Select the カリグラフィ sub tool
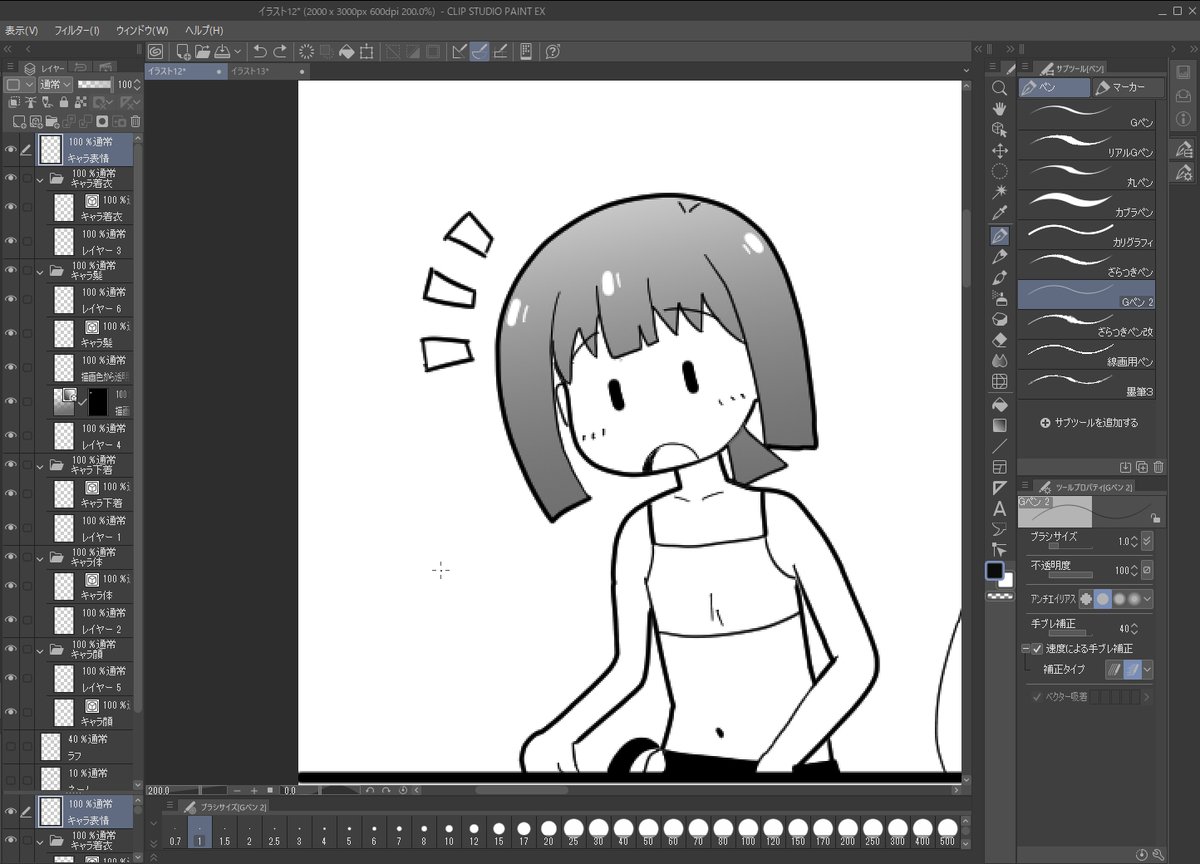 click(1086, 235)
